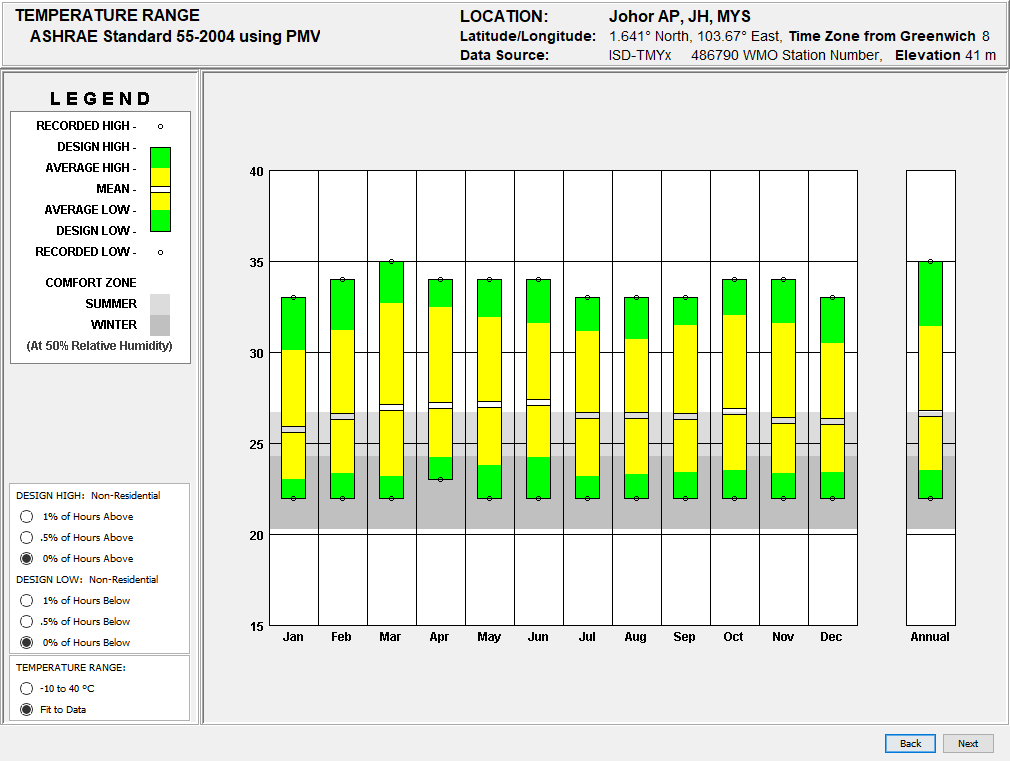The height and width of the screenshot is (761, 1010).
Task: Select .5% of Hours Above option
Action: [27, 538]
